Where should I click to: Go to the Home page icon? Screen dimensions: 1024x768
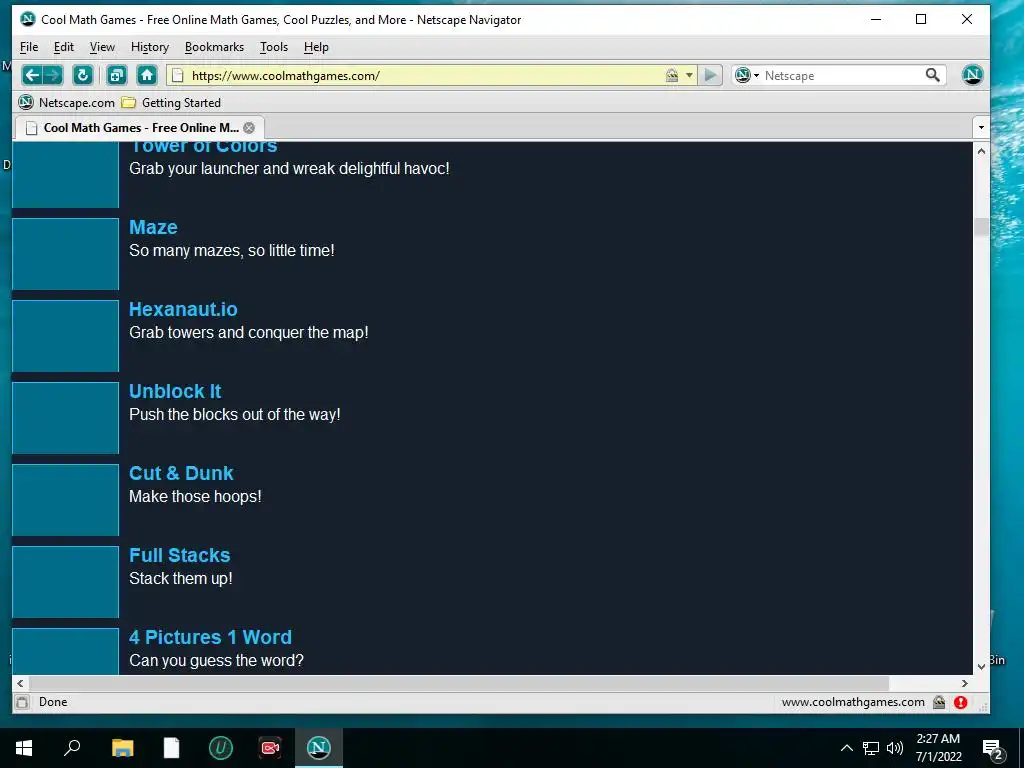(147, 75)
